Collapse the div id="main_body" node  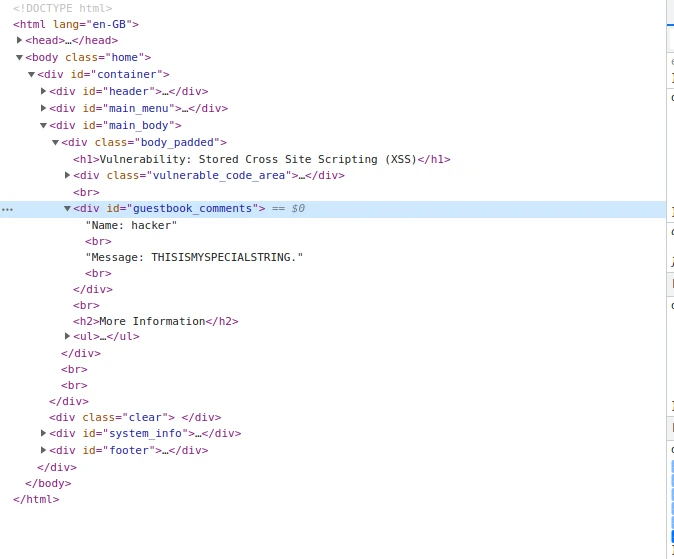[x=44, y=126]
